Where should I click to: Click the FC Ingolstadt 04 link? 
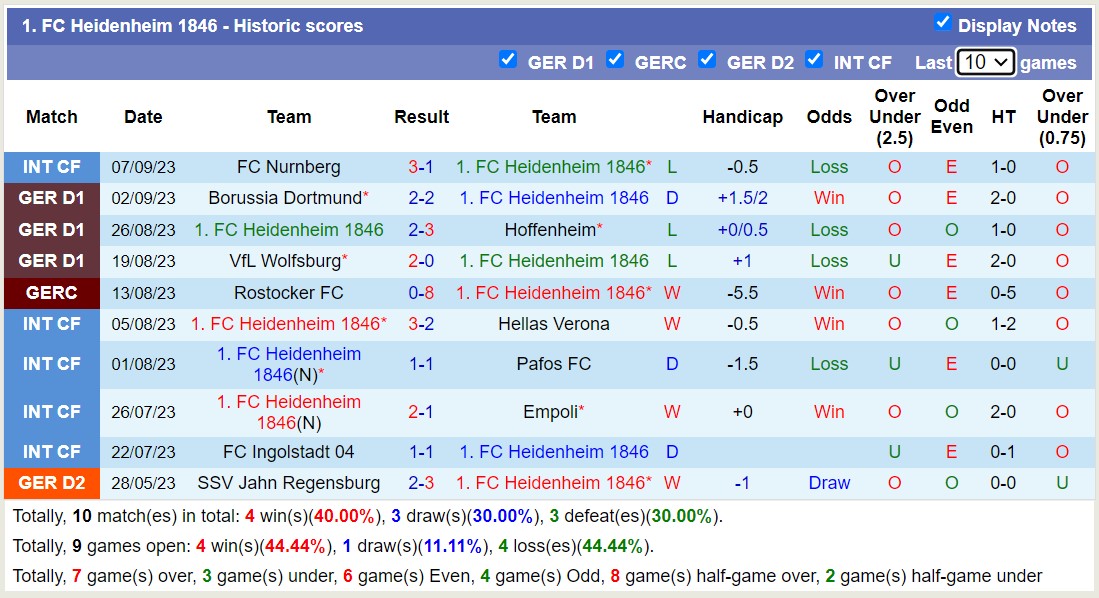289,452
